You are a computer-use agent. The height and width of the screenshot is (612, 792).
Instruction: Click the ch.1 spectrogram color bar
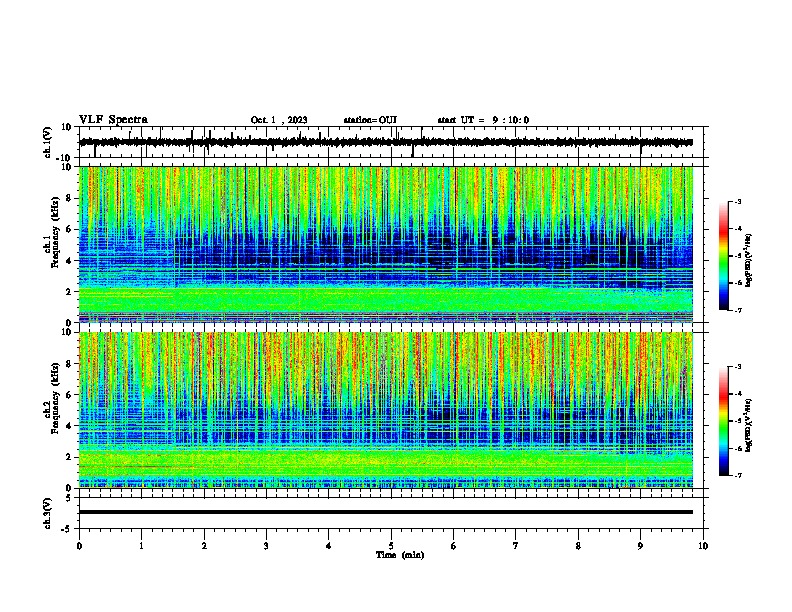pos(723,256)
